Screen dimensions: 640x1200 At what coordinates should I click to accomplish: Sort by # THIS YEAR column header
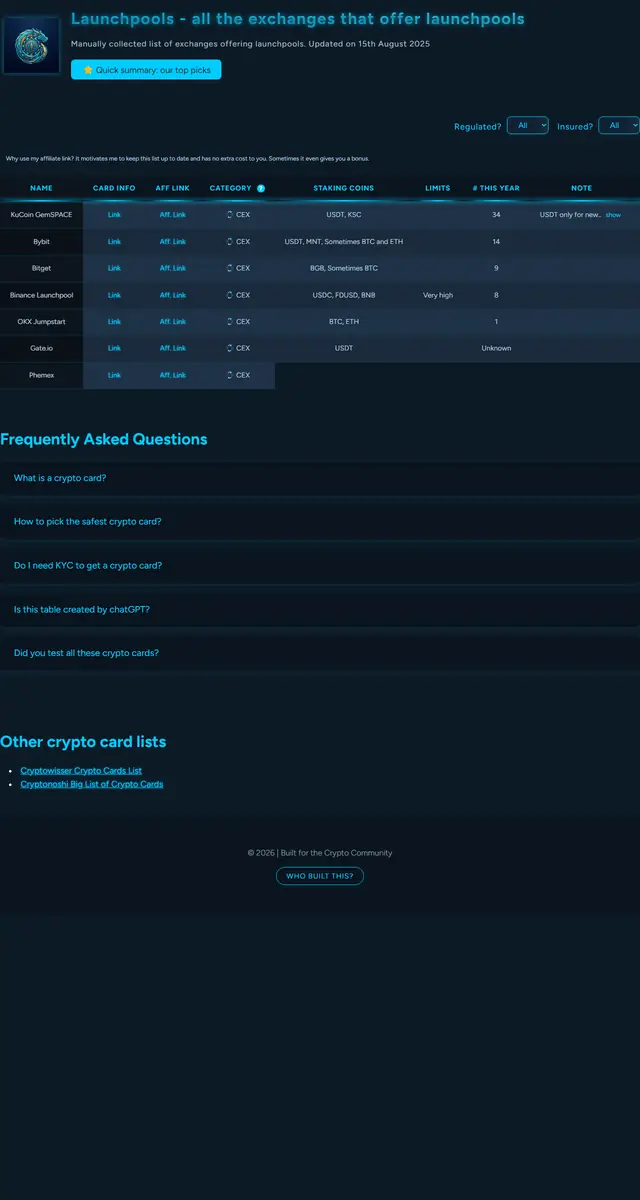coord(496,188)
